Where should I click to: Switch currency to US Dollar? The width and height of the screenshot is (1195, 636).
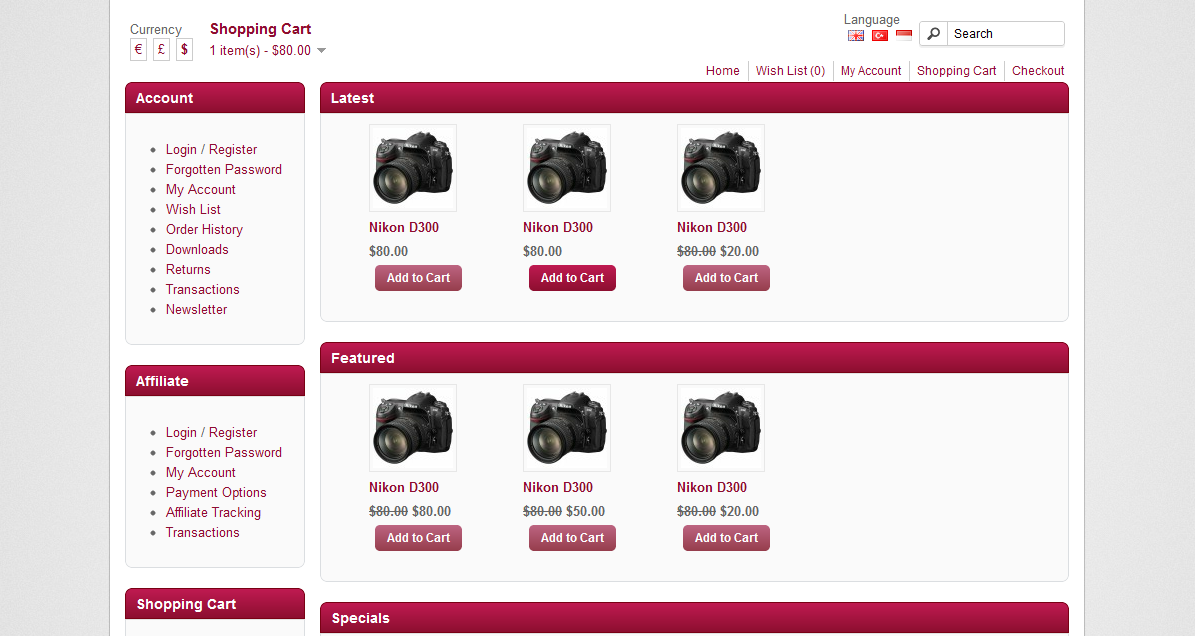184,50
